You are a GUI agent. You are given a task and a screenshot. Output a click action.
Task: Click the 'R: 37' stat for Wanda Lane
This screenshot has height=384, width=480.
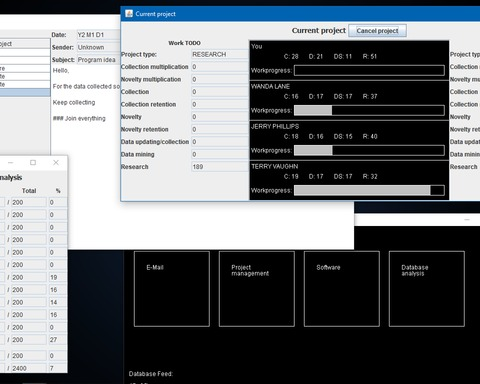370,96
